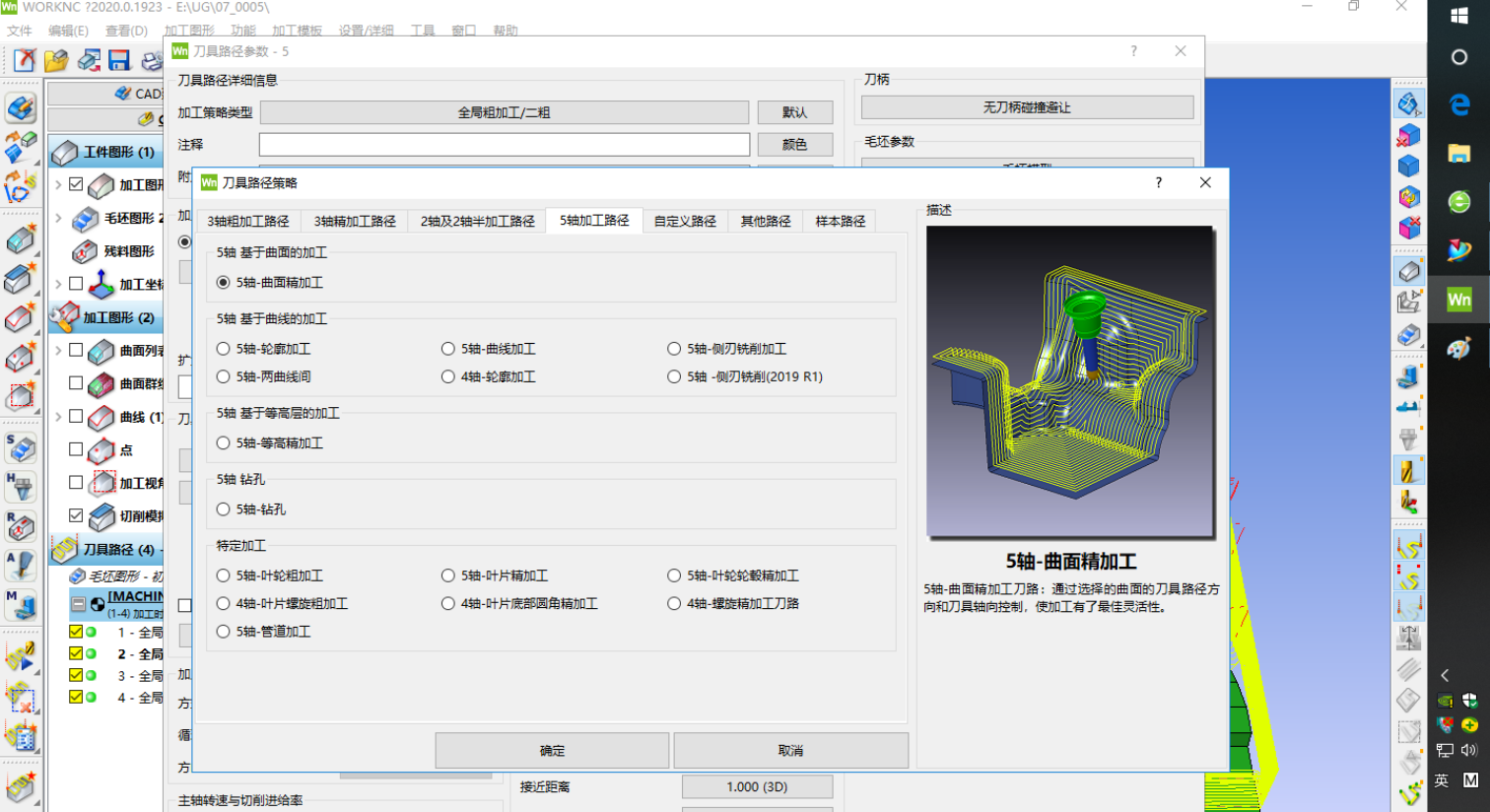Click the R rest material mode icon
Image resolution: width=1490 pixels, height=812 pixels.
21,526
